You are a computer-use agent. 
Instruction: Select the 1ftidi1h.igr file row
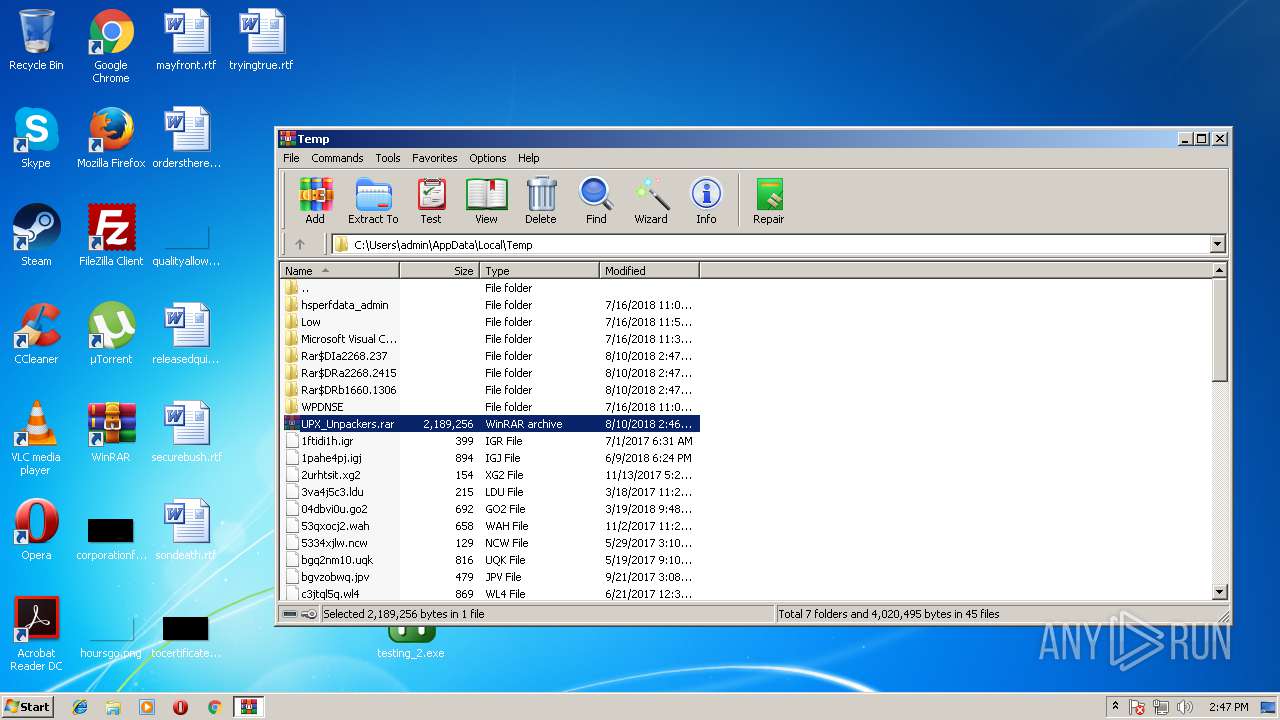(x=490, y=441)
